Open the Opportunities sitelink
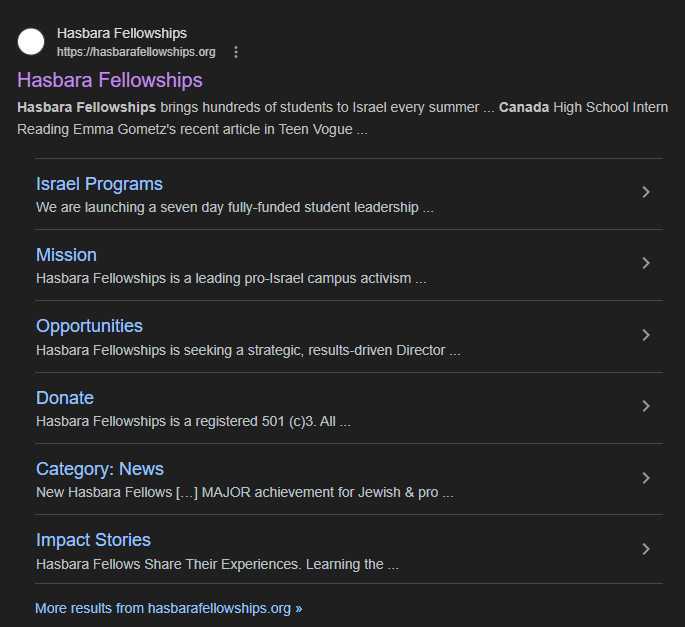685x627 pixels. (x=89, y=326)
